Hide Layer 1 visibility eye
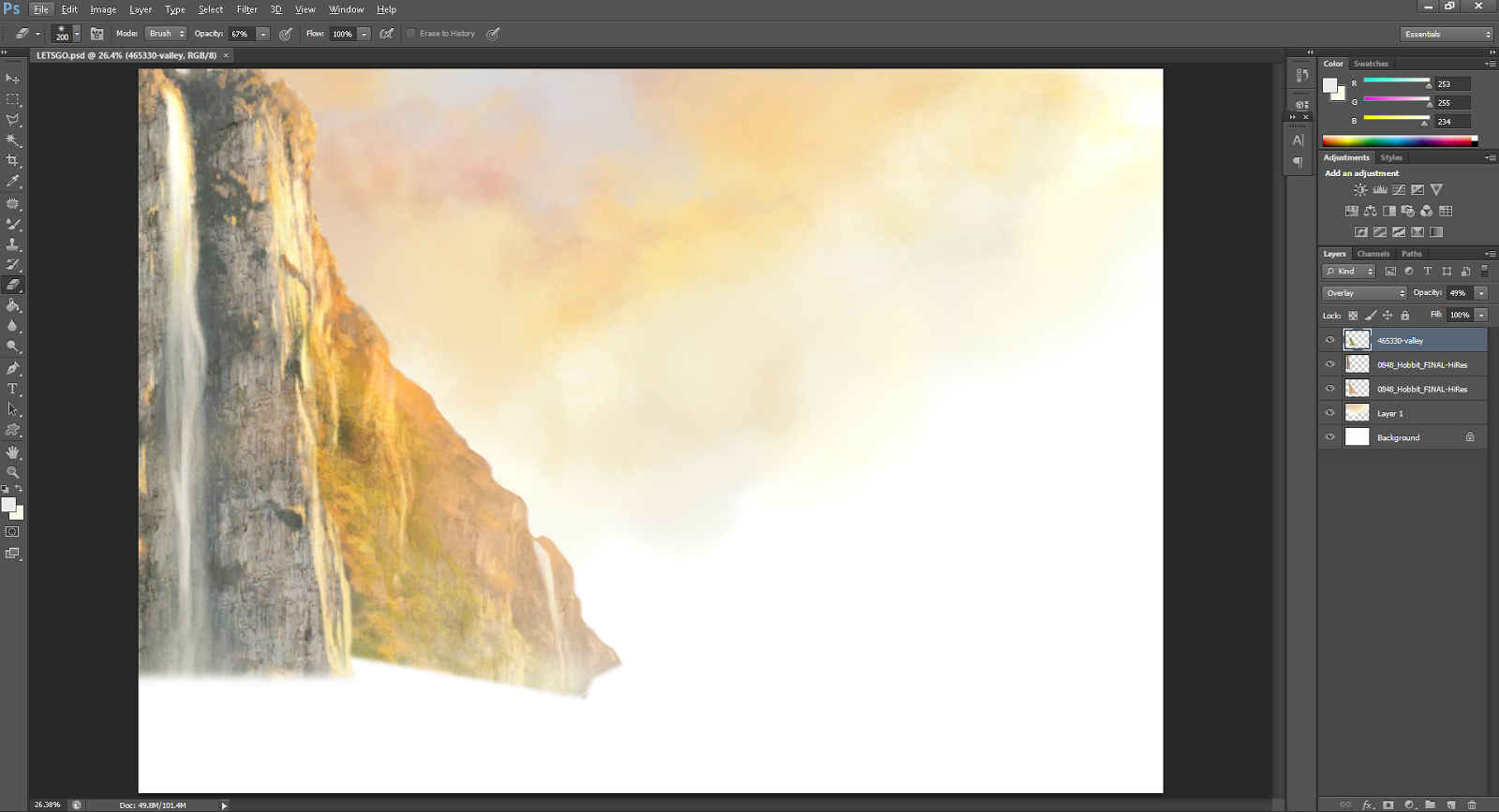The image size is (1499, 812). point(1329,413)
